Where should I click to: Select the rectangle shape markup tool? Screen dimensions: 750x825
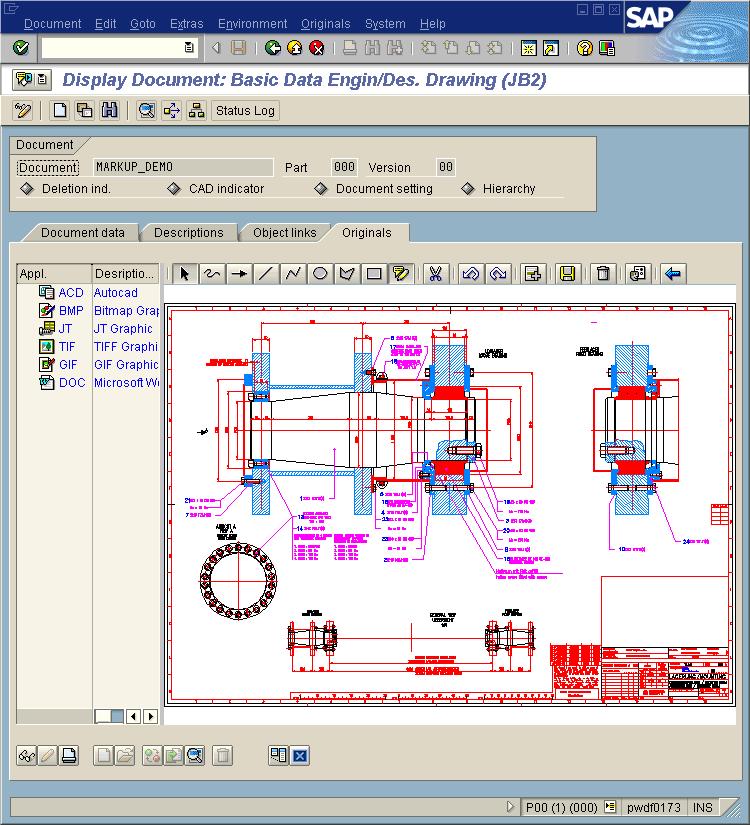point(374,274)
